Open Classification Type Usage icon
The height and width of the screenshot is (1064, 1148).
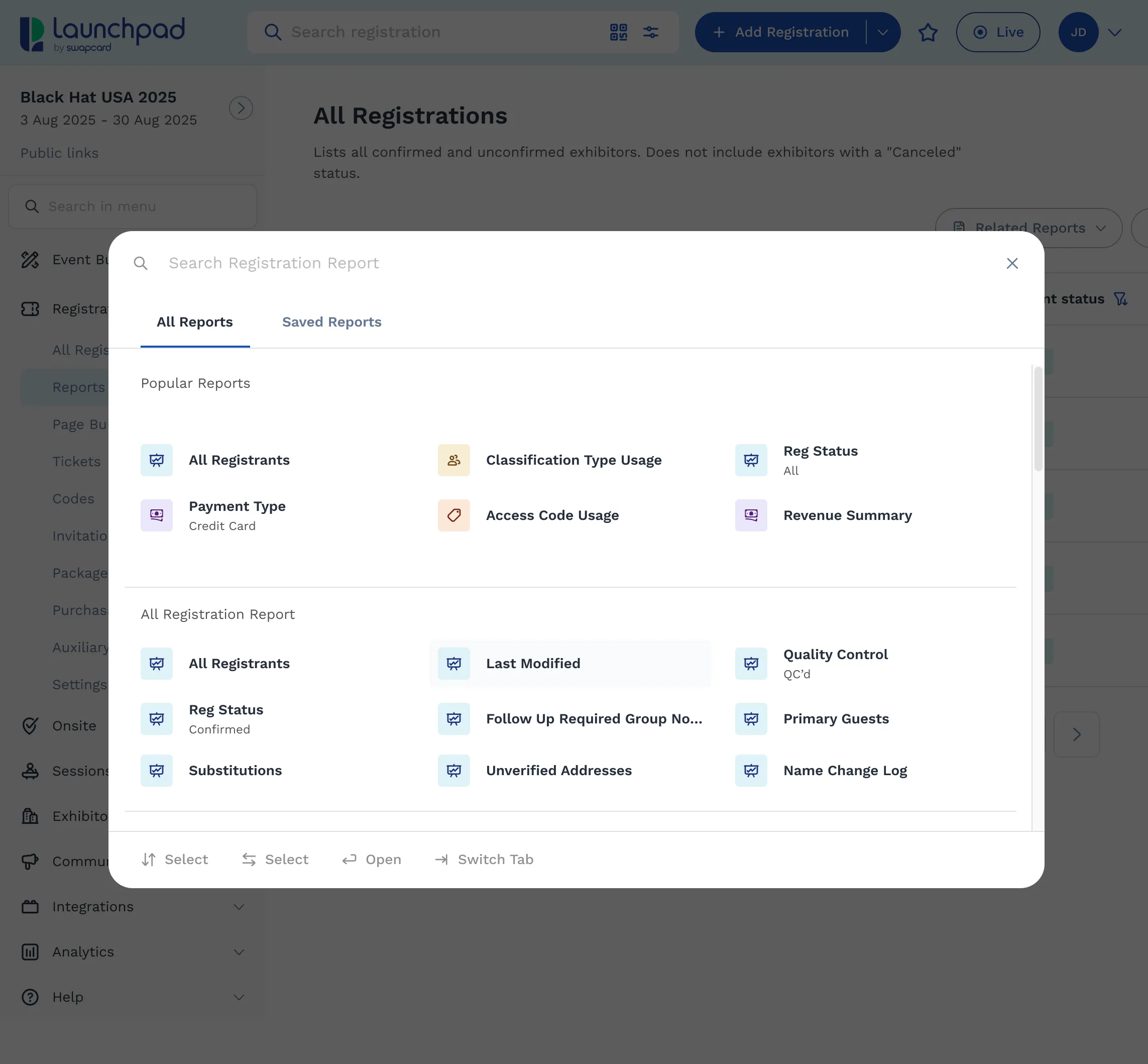coord(454,460)
